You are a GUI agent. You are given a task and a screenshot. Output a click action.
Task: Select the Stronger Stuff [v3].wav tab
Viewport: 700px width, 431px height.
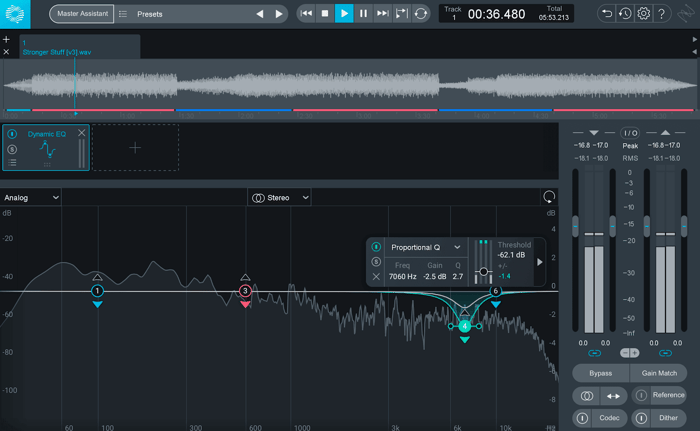coord(79,47)
